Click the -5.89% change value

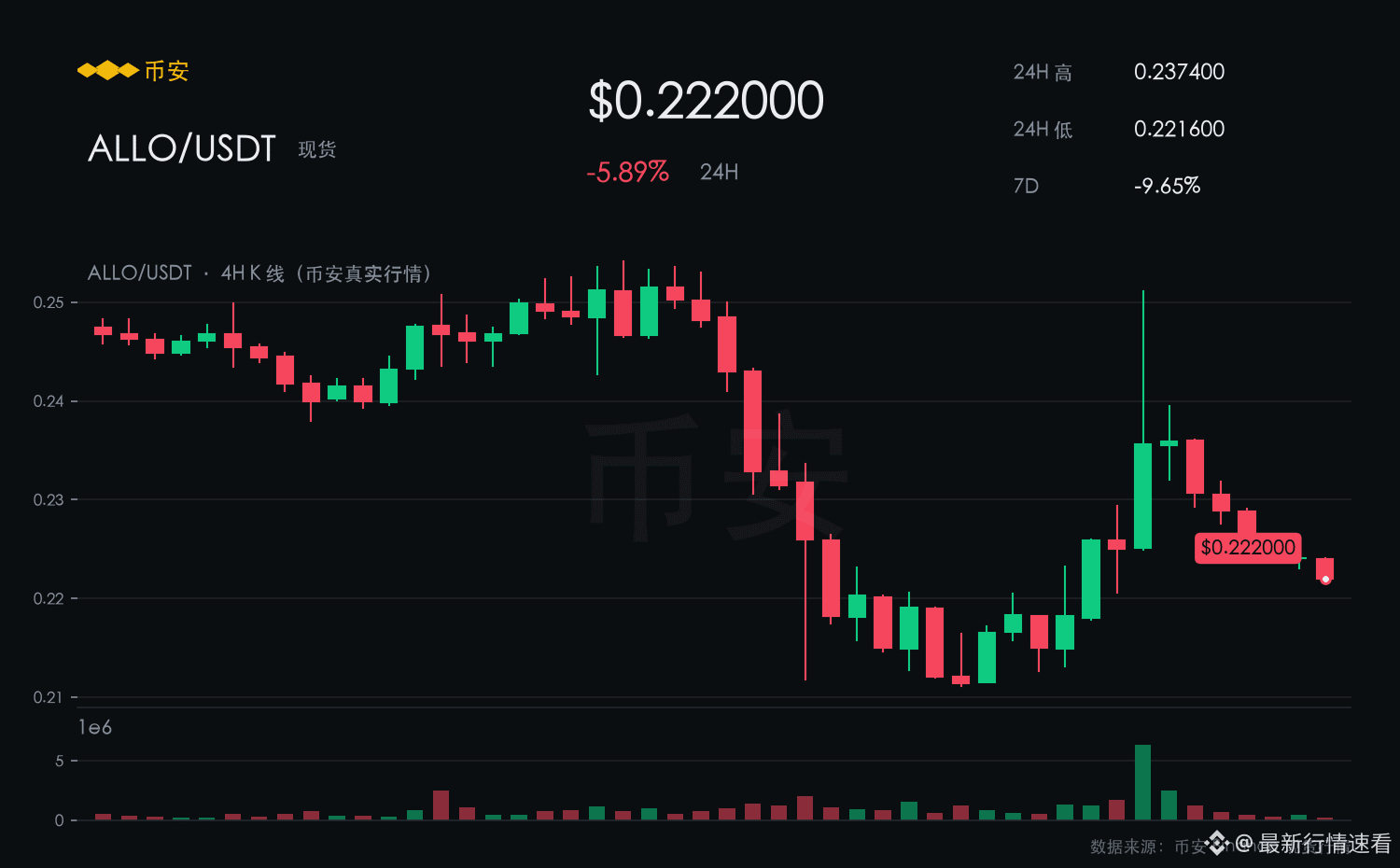coord(627,172)
